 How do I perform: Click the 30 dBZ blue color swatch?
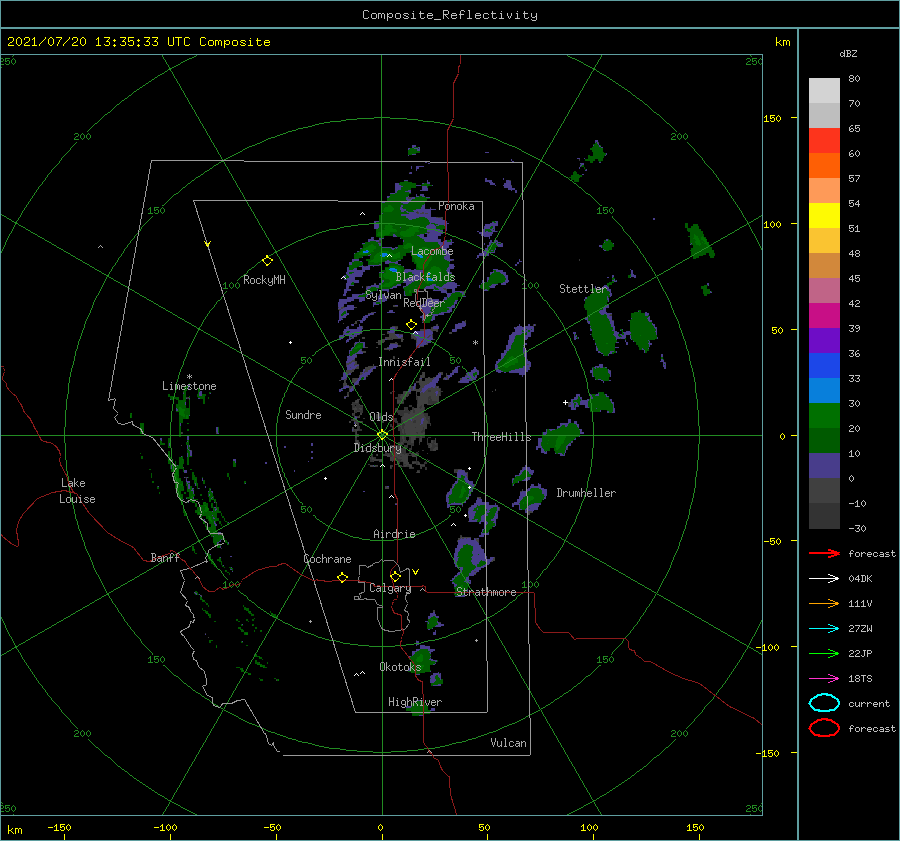pyautogui.click(x=824, y=391)
